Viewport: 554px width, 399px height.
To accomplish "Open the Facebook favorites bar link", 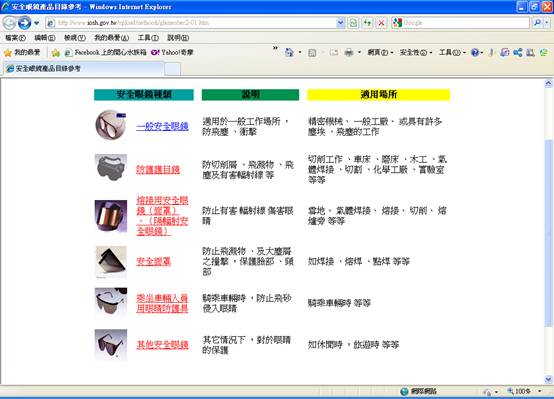I will pos(106,53).
